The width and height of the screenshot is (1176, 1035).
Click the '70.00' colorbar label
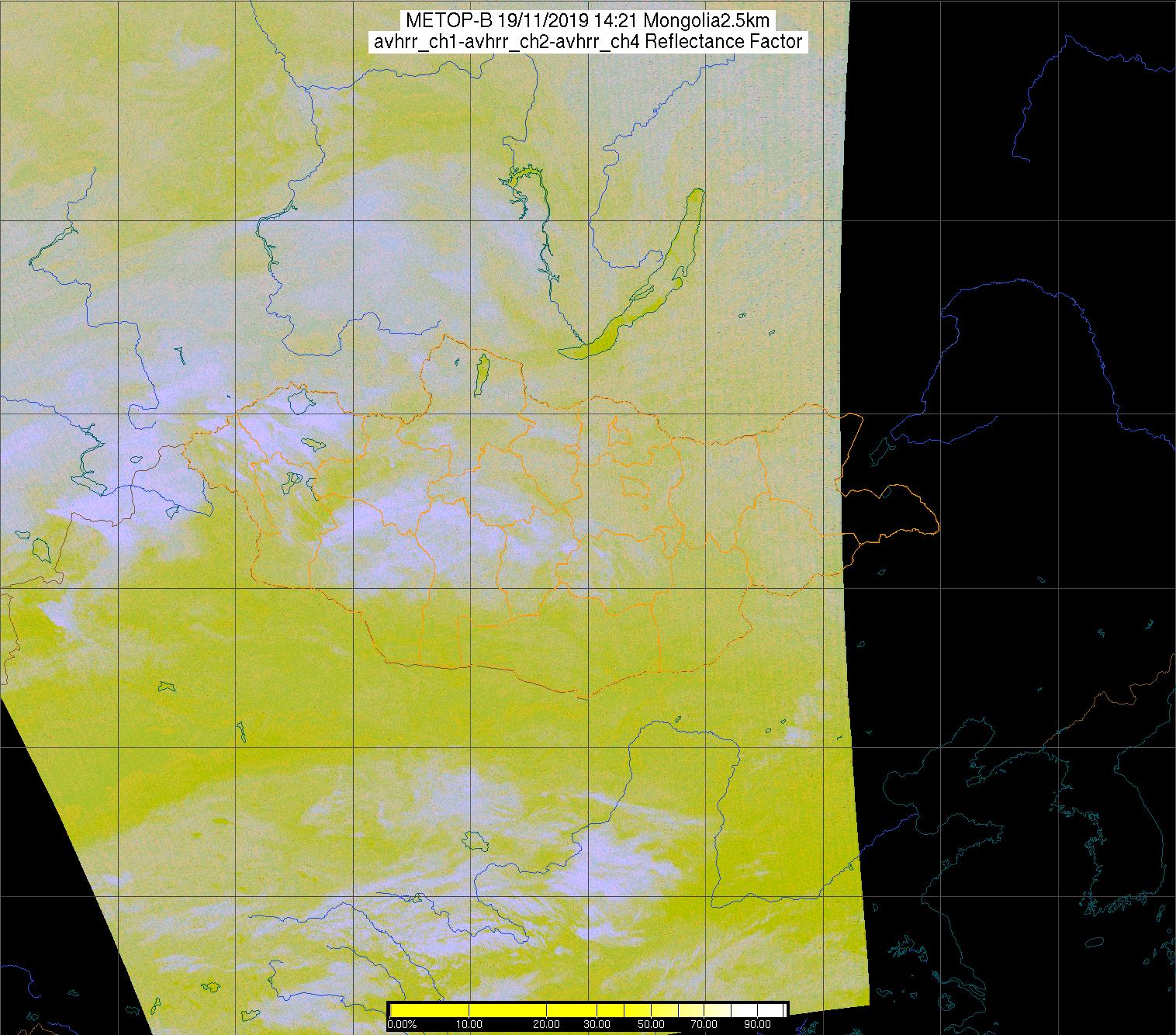point(704,1025)
